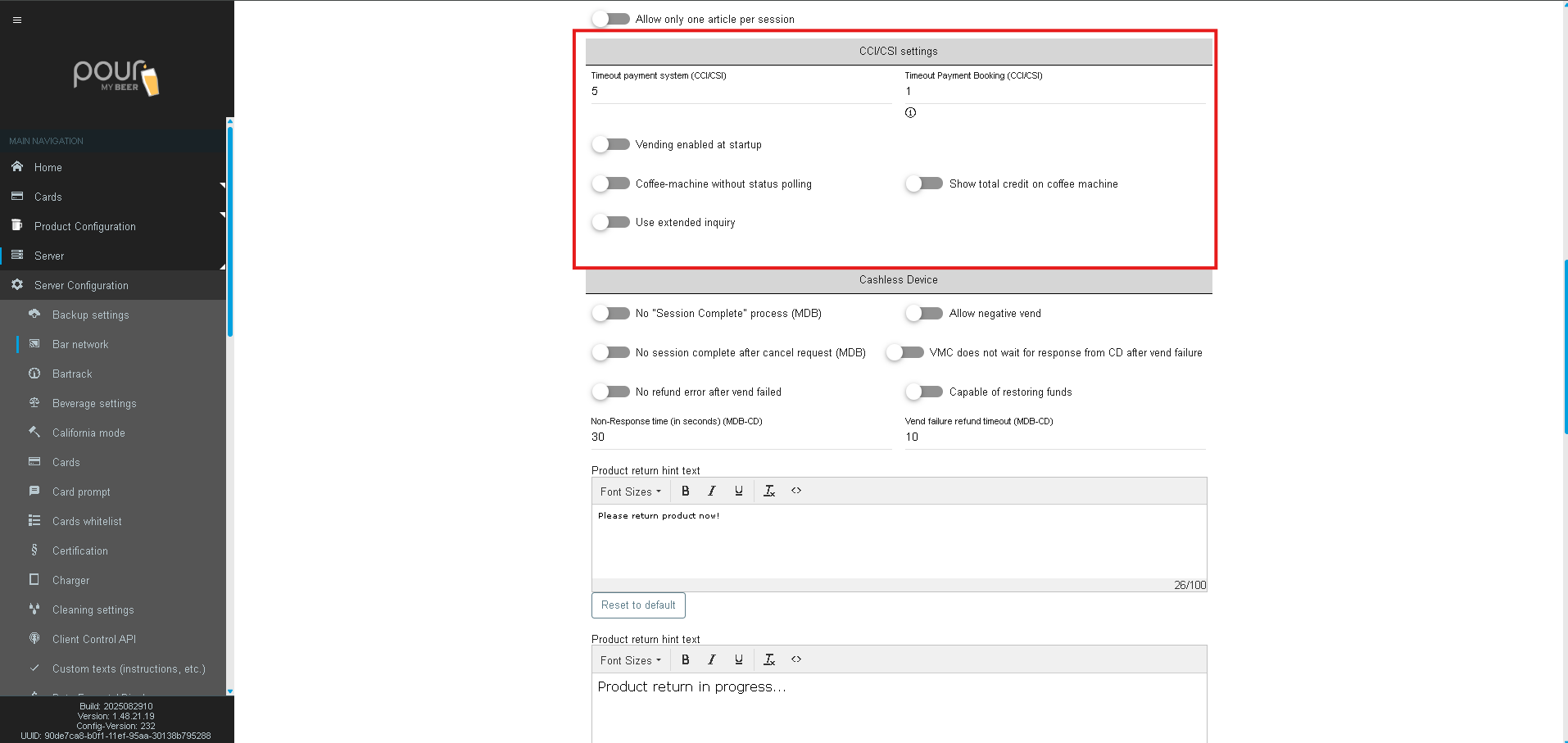Open Backup settings in sidebar
Screen dimensions: 1568x743
tap(90, 315)
